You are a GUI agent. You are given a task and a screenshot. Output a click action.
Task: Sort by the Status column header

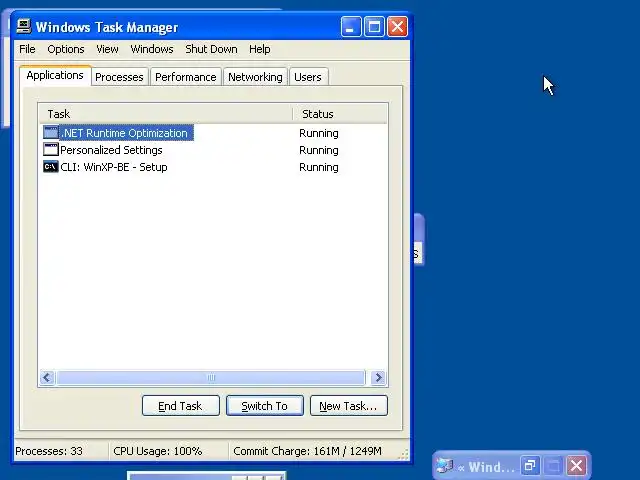340,114
